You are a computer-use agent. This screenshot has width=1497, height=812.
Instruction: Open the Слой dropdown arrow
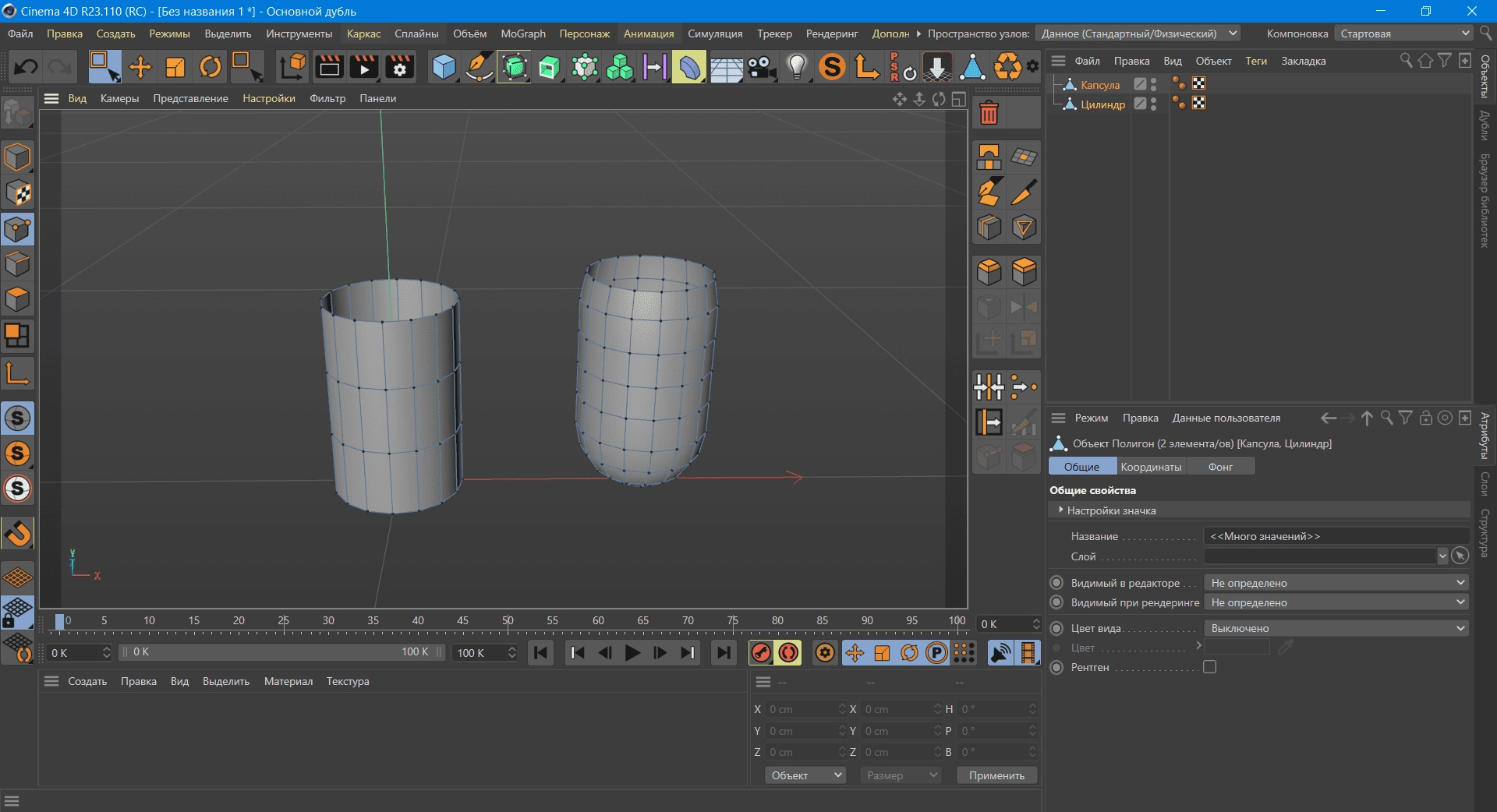(x=1442, y=556)
